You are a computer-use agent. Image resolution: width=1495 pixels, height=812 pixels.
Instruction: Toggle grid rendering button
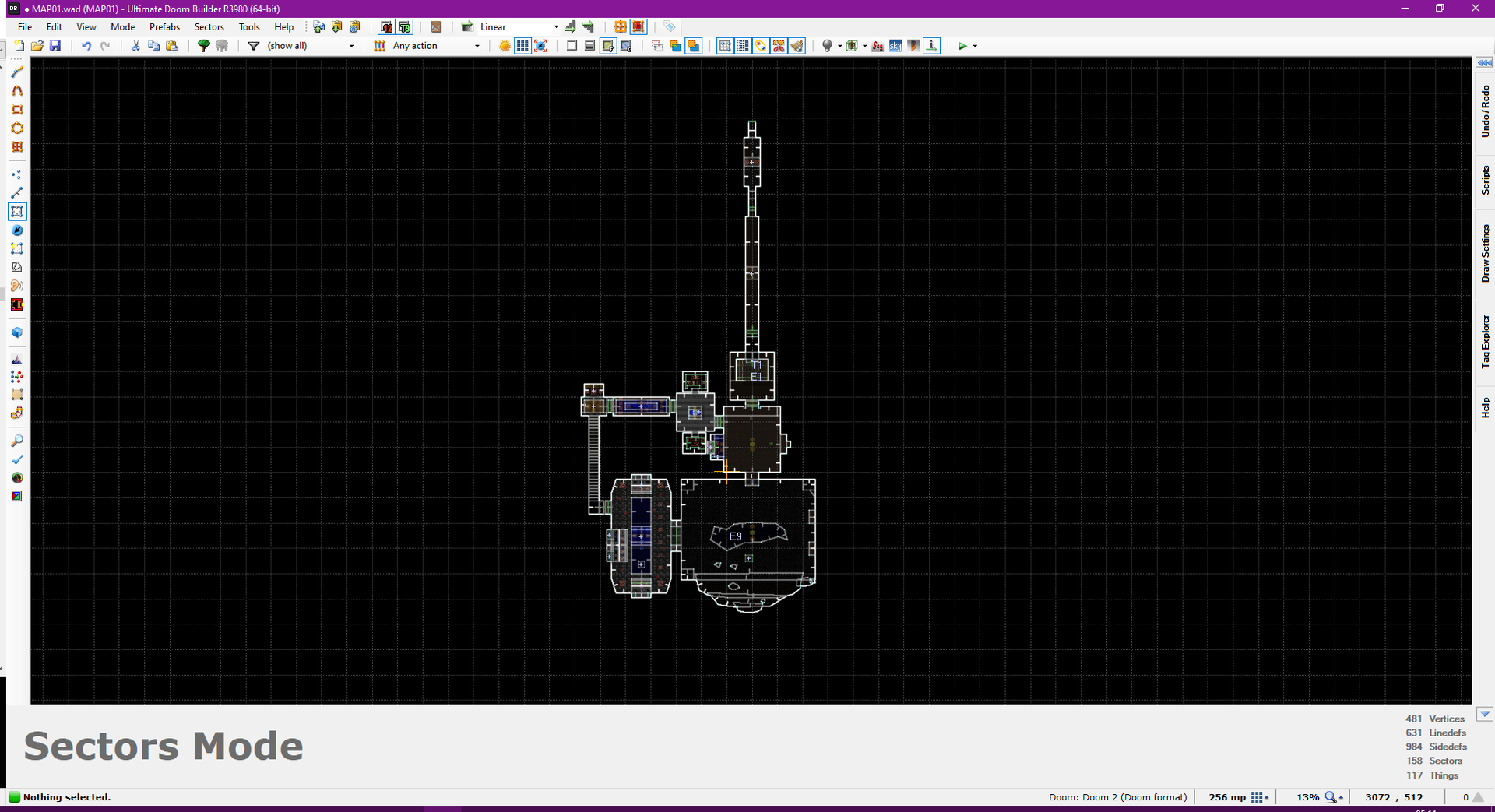click(x=522, y=46)
